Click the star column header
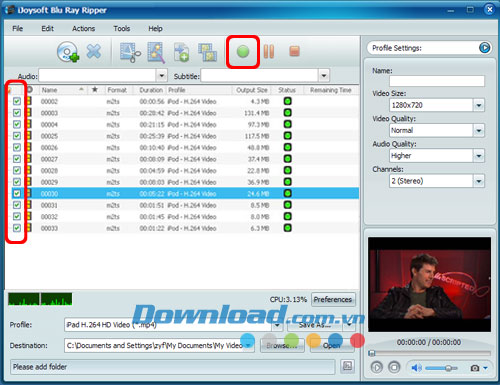The image size is (500, 385). [x=95, y=90]
